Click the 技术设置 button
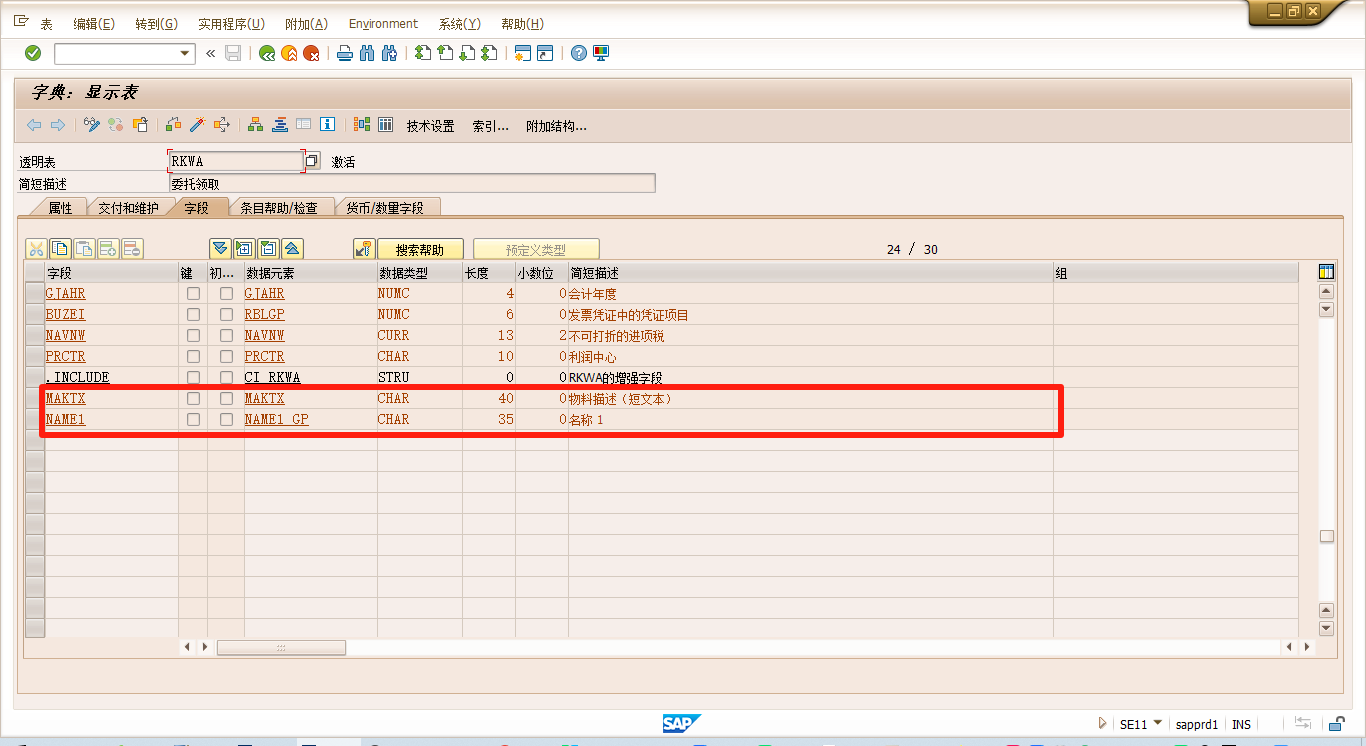 click(x=430, y=125)
